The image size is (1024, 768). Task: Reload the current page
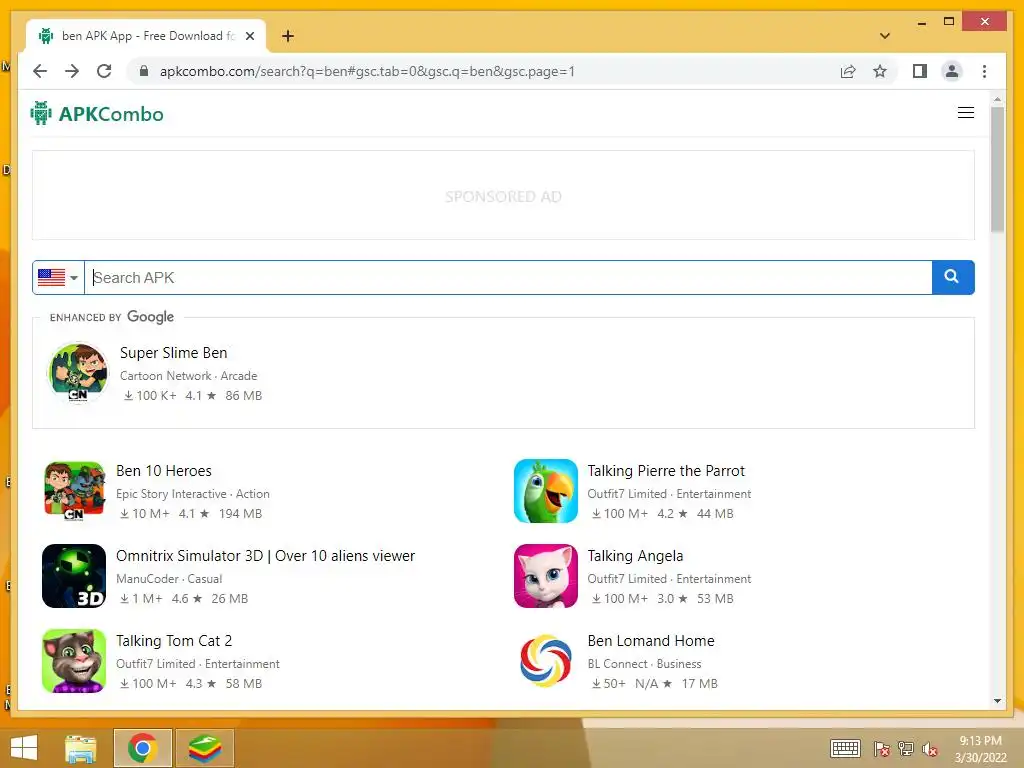tap(104, 71)
